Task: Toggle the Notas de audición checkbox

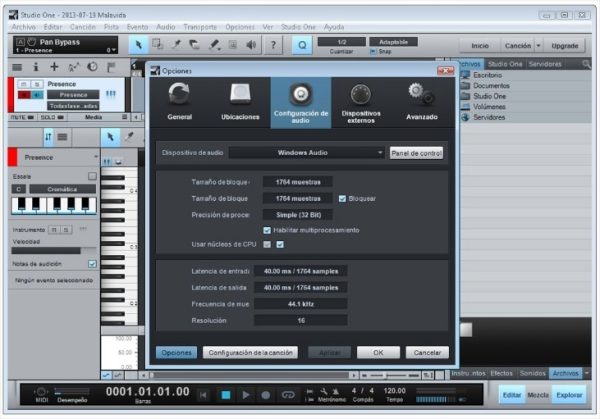Action: click(92, 264)
